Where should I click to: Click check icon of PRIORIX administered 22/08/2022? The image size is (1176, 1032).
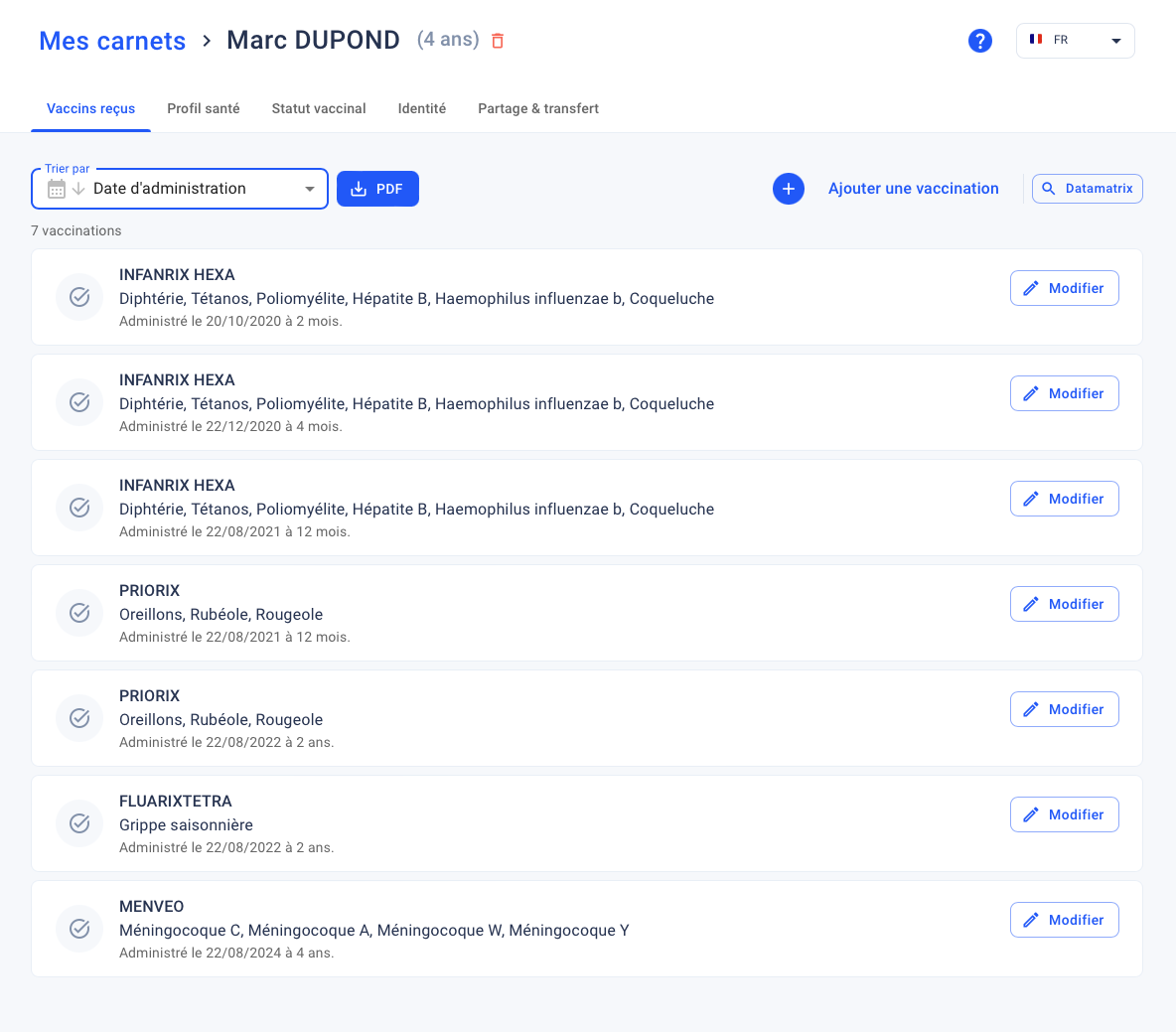79,718
